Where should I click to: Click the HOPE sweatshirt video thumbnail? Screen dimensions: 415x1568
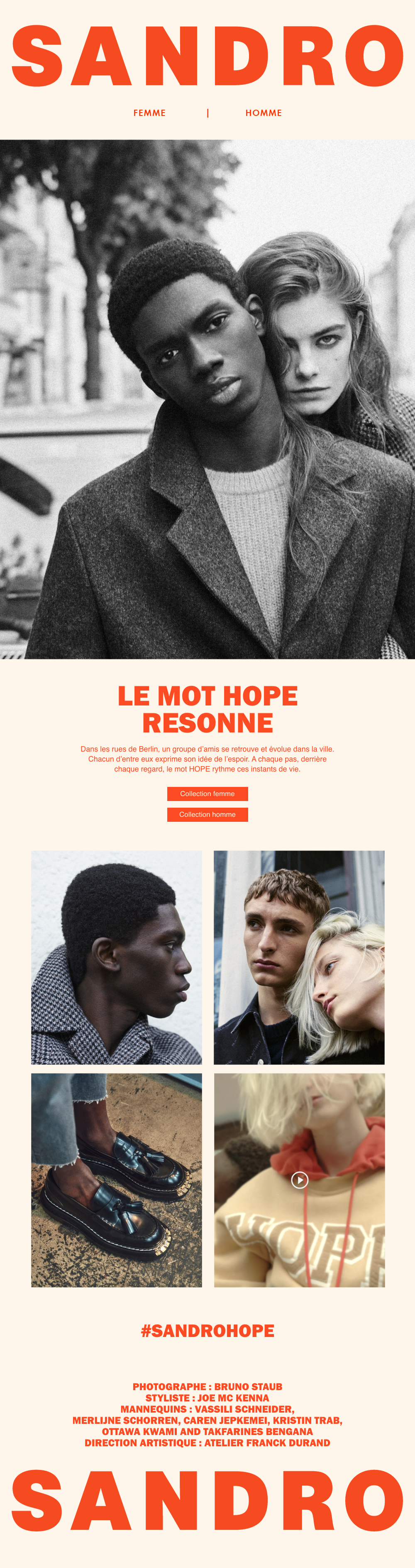[x=299, y=1180]
